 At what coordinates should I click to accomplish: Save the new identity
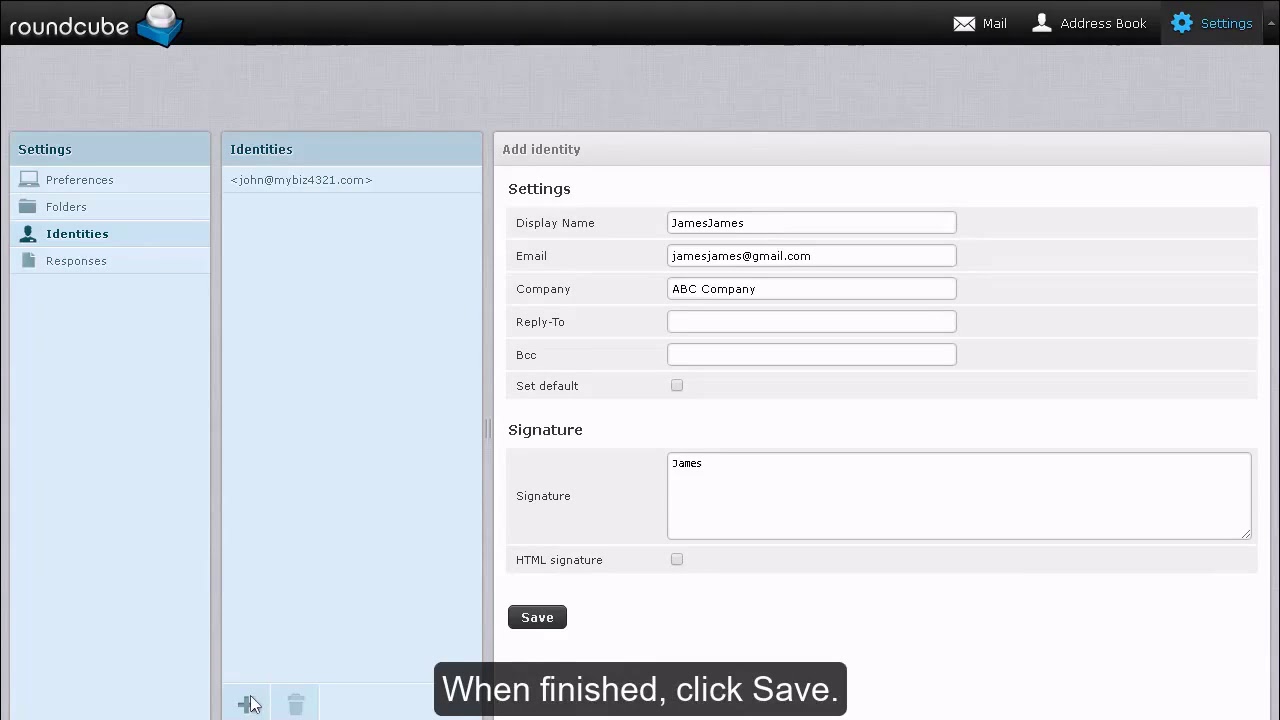[537, 617]
